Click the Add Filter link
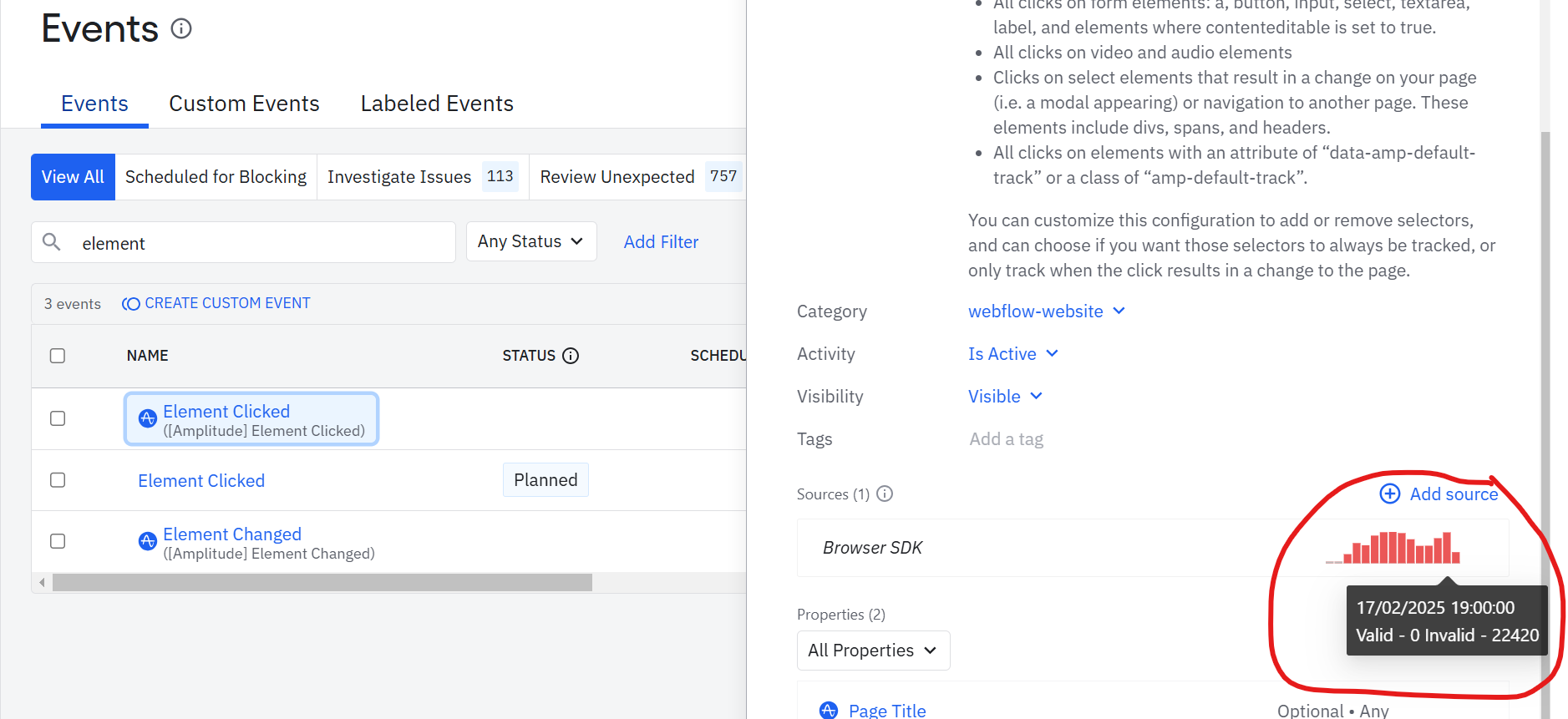This screenshot has width=1568, height=719. (x=661, y=242)
